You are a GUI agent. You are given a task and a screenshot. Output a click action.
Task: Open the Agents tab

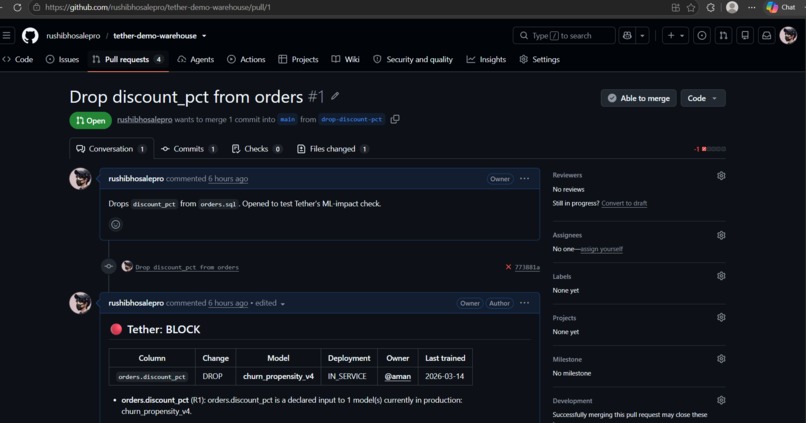pos(195,59)
